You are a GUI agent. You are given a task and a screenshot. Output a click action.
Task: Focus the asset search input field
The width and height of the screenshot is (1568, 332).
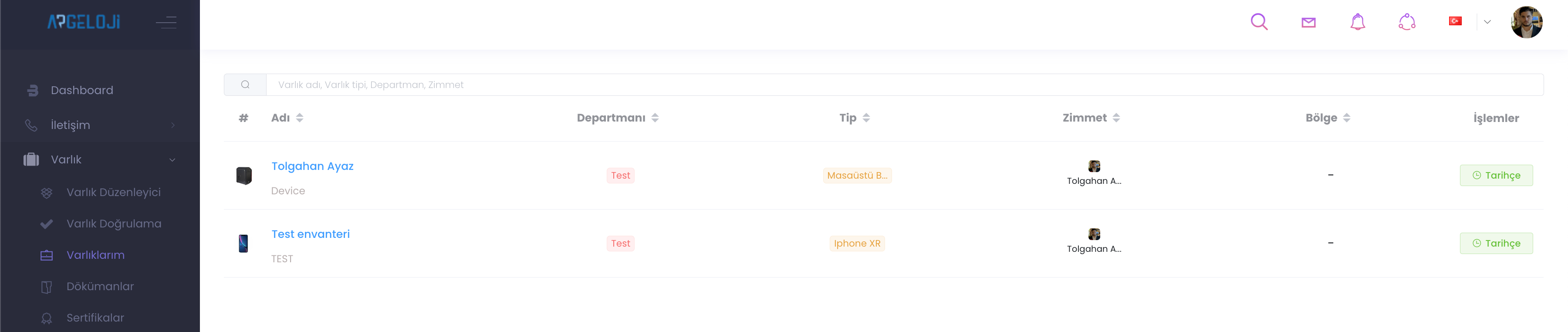(x=904, y=85)
